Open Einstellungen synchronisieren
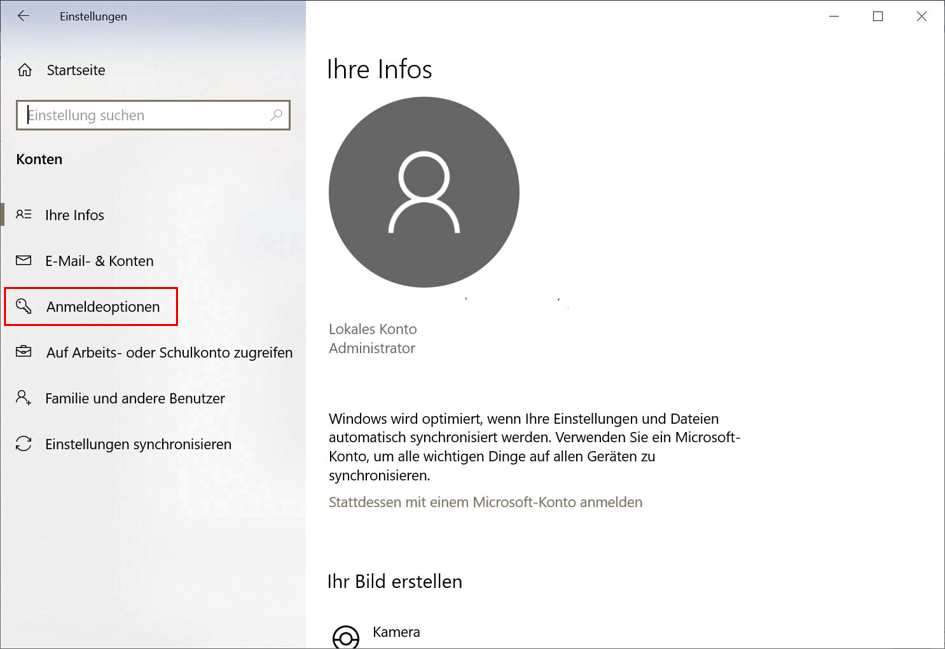Screen dimensions: 945x649 click(x=138, y=444)
